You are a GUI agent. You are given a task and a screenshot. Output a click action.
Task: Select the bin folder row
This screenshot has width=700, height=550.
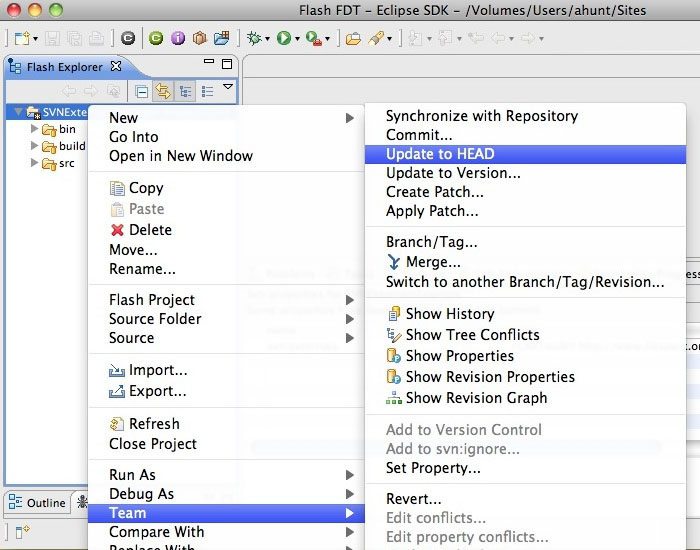point(58,129)
